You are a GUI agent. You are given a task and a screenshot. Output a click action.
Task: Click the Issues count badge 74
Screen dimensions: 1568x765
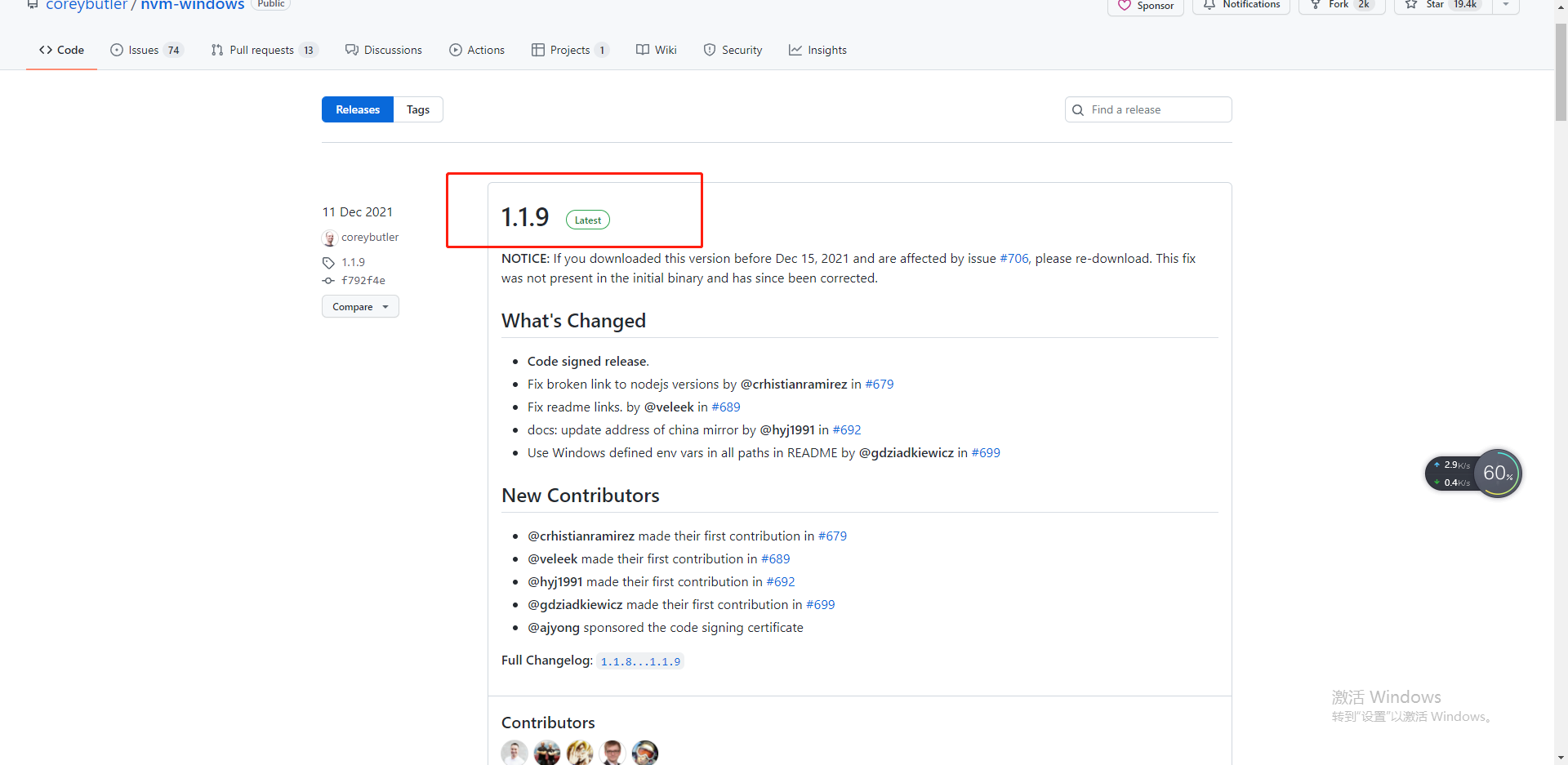coord(173,51)
